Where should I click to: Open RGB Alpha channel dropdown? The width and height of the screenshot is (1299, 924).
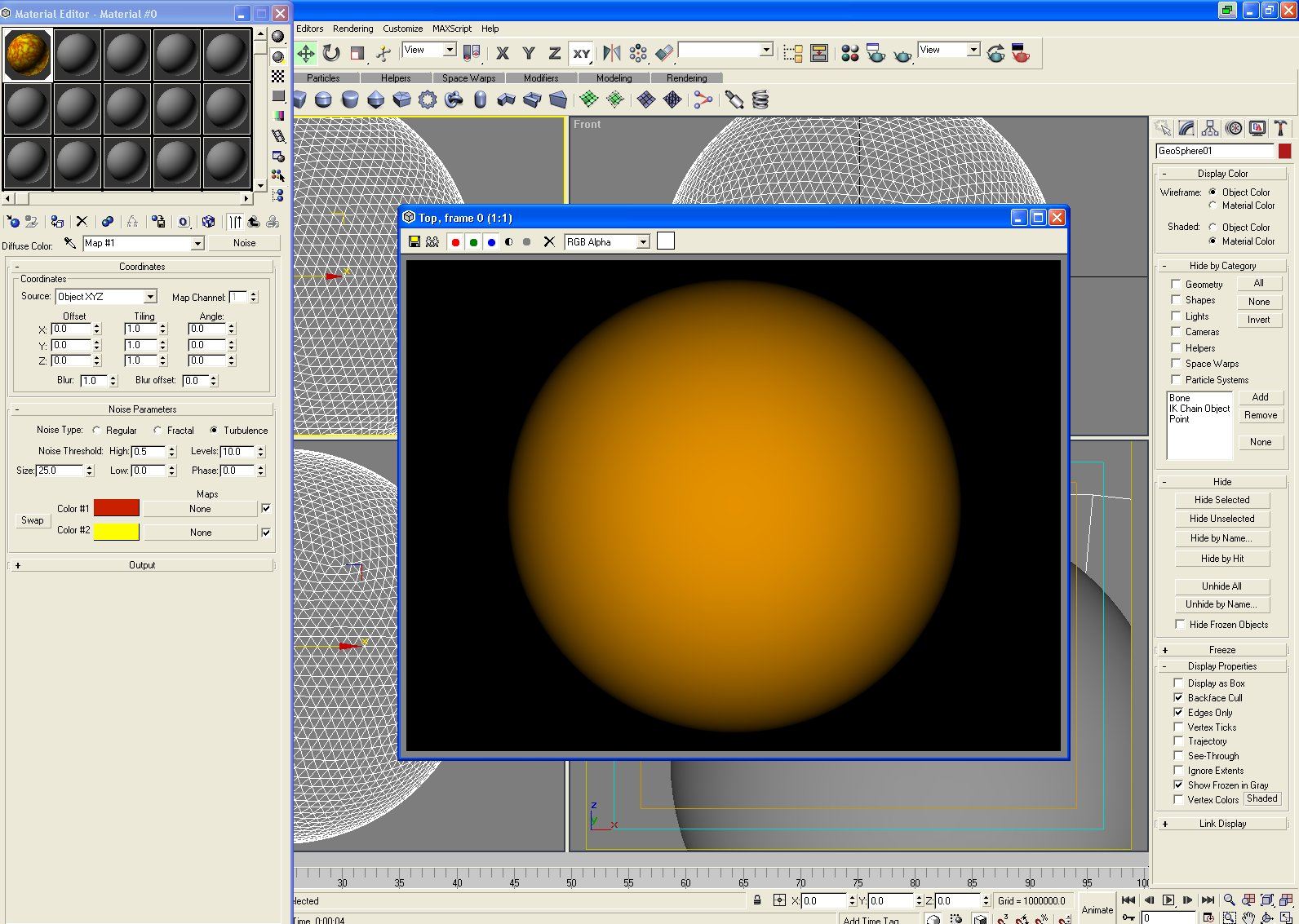(644, 242)
